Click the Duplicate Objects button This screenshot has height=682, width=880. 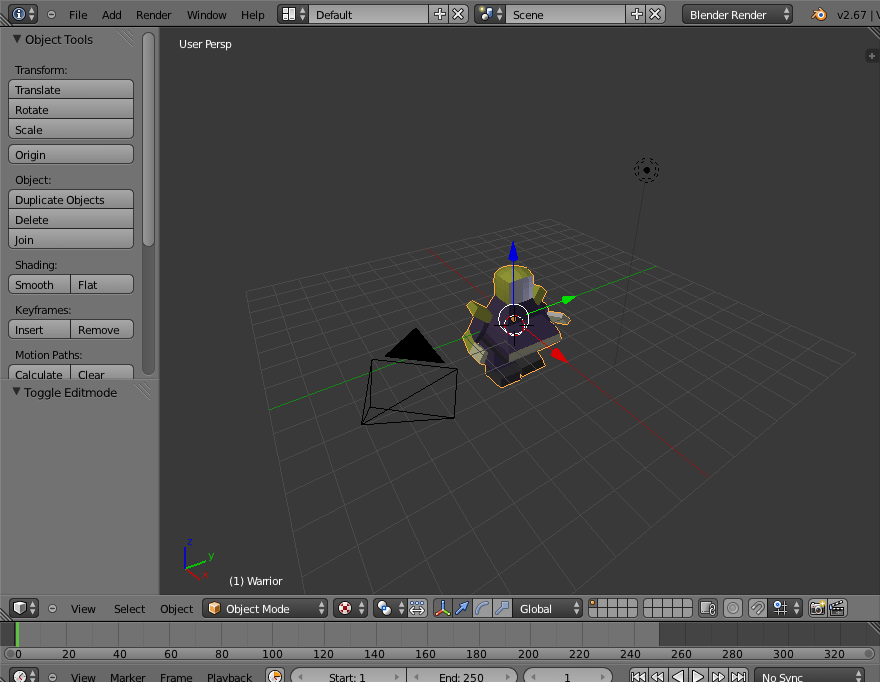(x=70, y=199)
